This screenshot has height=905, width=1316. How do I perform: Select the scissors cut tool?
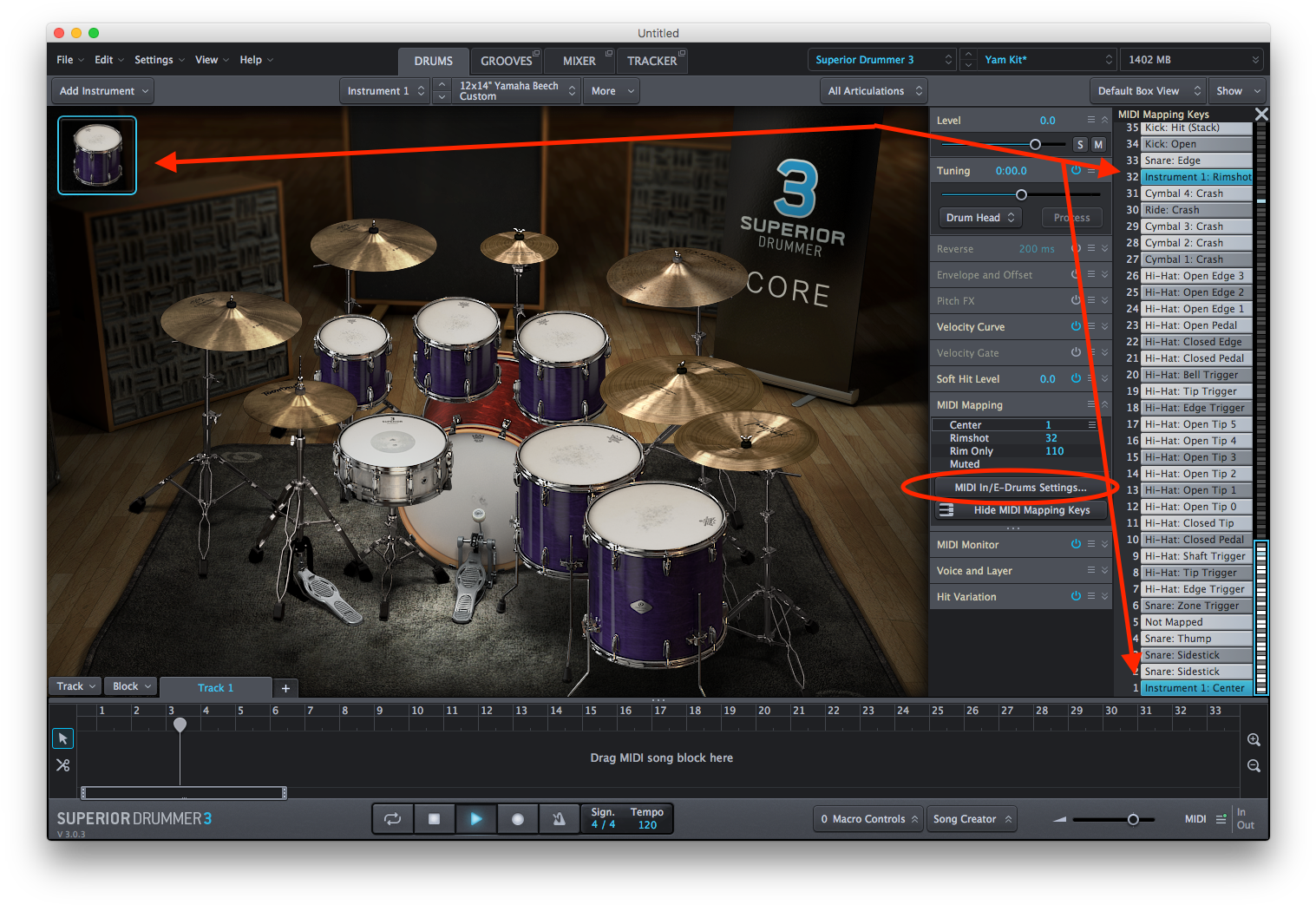(62, 765)
